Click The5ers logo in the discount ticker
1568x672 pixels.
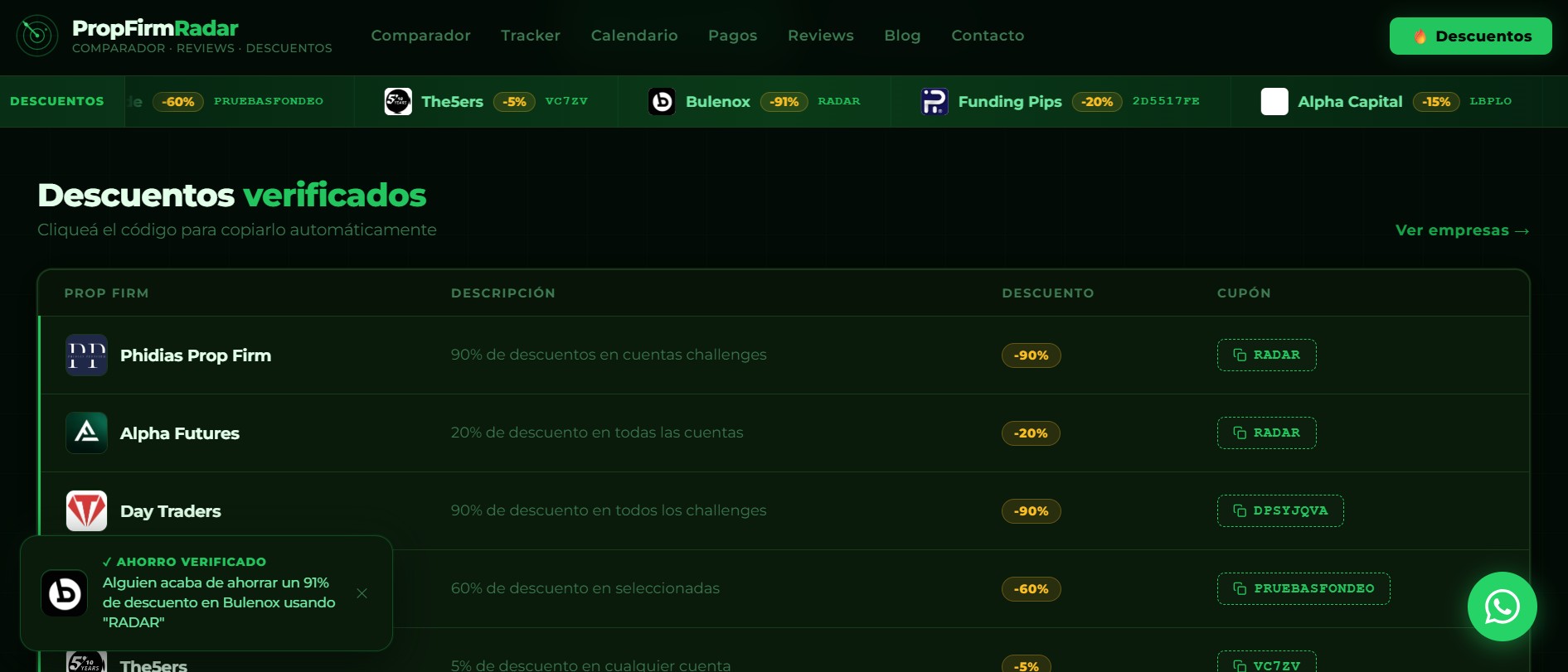[398, 102]
